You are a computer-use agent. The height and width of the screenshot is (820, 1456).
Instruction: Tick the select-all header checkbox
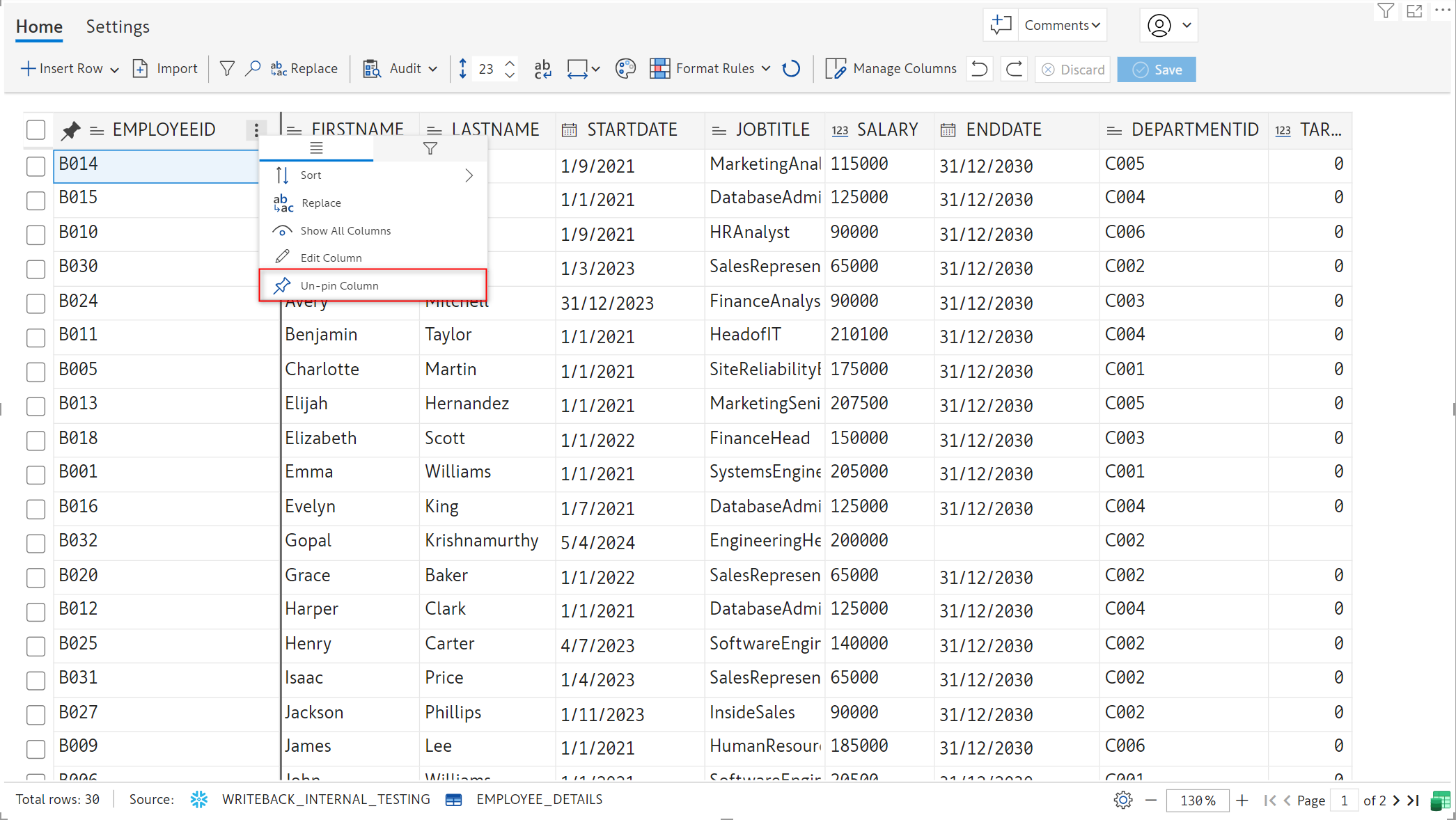point(36,130)
